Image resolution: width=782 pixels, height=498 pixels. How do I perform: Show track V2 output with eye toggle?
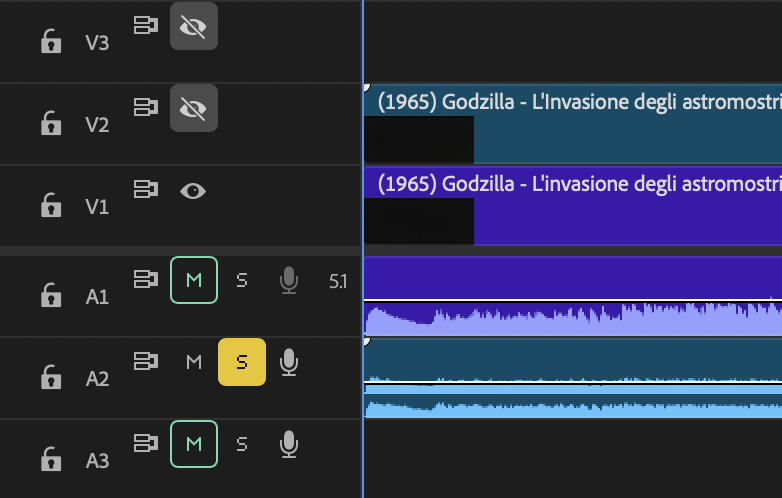(193, 108)
